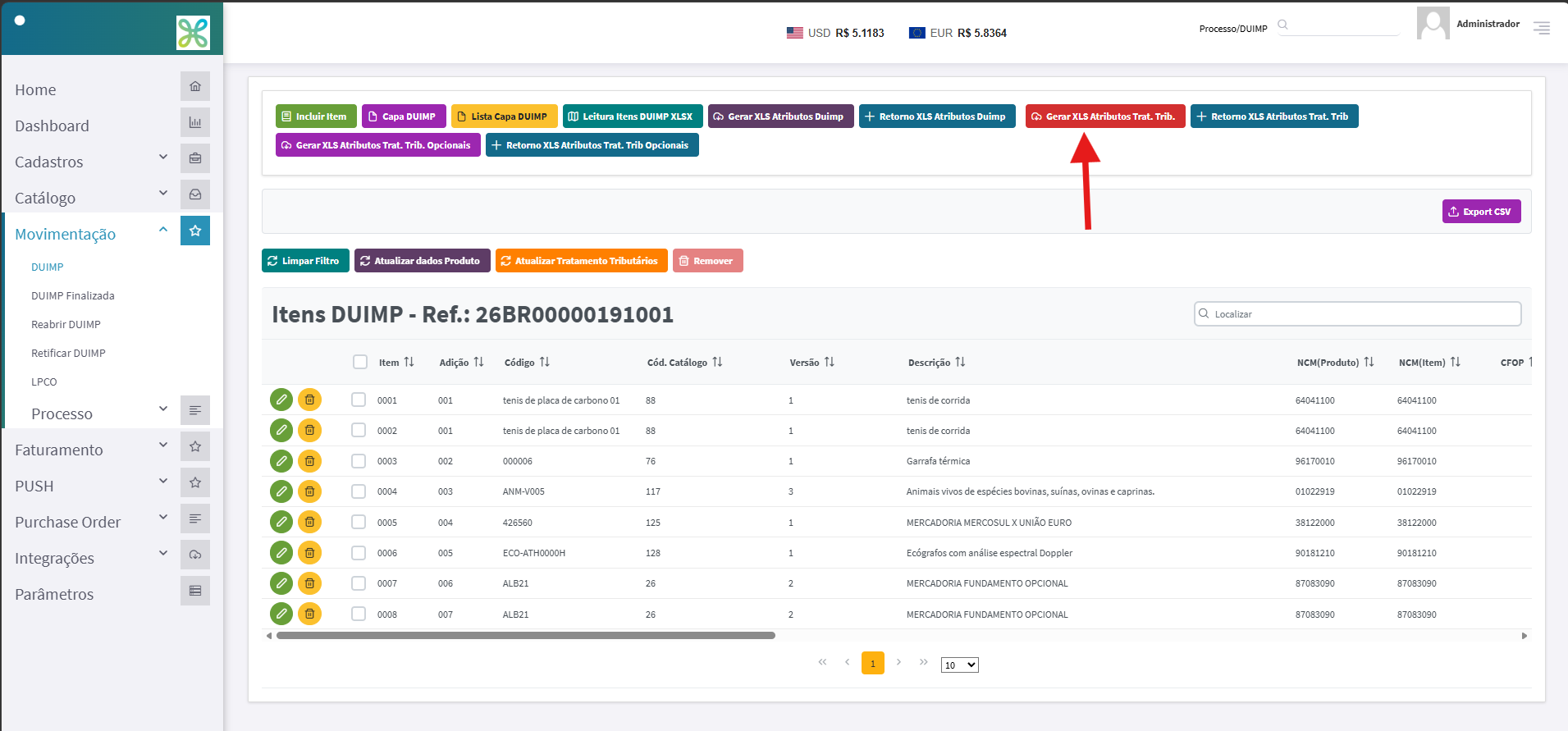Open Retificar DUIMP in the sidebar

[68, 354]
